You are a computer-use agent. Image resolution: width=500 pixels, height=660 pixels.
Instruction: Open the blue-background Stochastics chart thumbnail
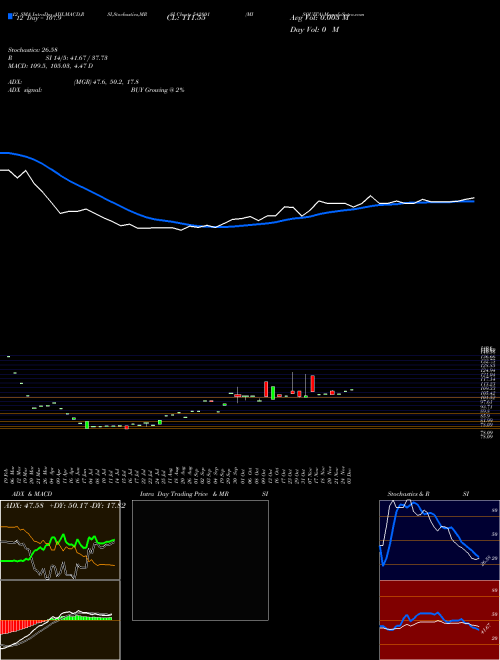(x=439, y=540)
